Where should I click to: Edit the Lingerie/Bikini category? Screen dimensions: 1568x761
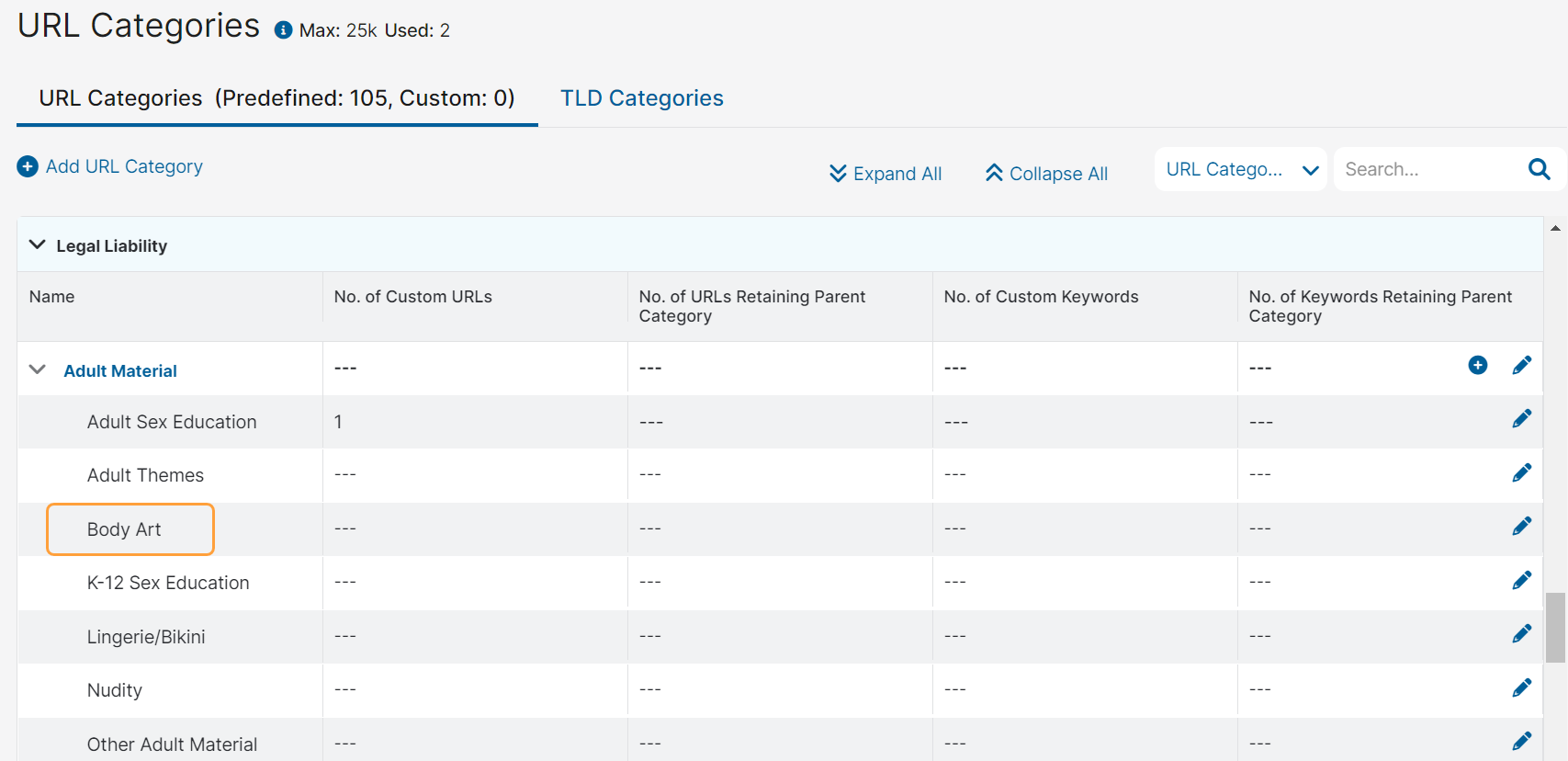click(x=1521, y=633)
